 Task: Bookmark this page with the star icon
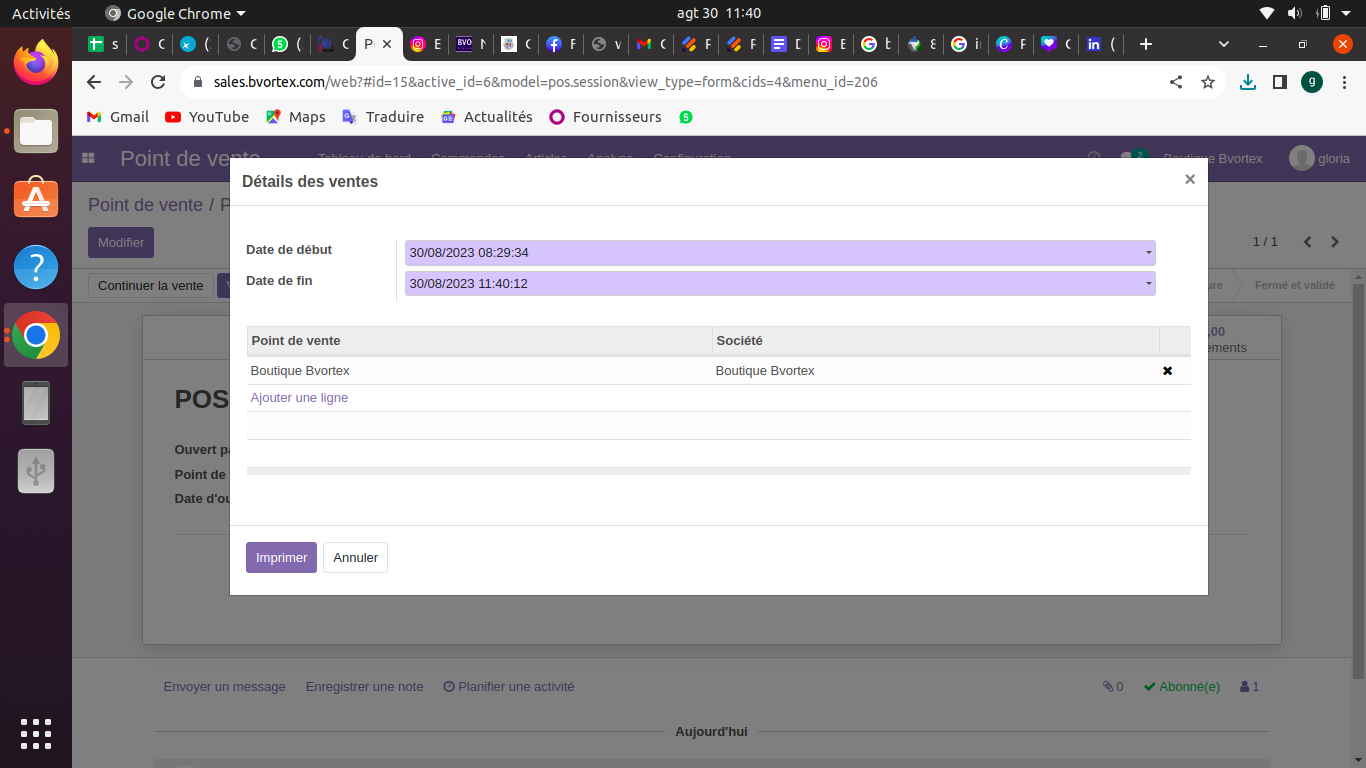pyautogui.click(x=1208, y=82)
